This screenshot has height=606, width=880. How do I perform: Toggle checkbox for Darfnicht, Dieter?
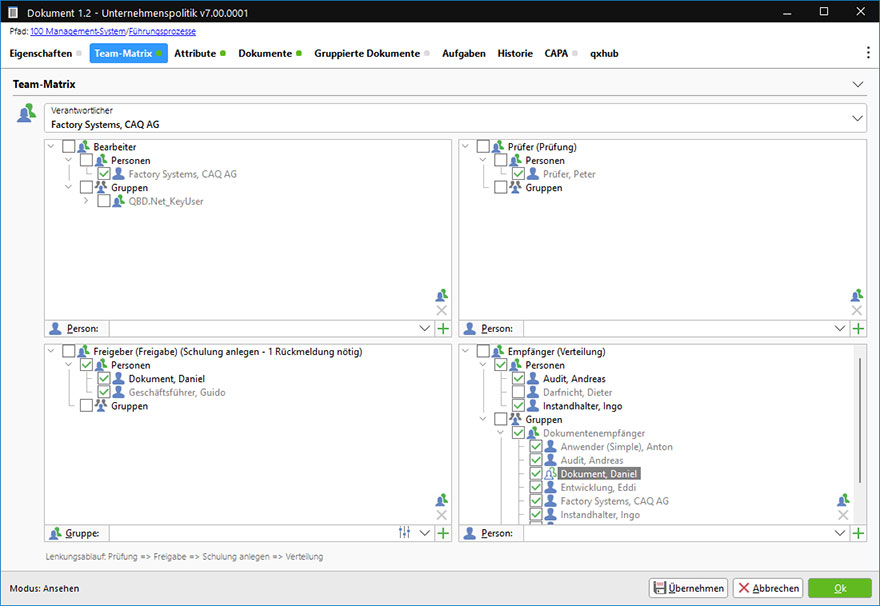(518, 393)
